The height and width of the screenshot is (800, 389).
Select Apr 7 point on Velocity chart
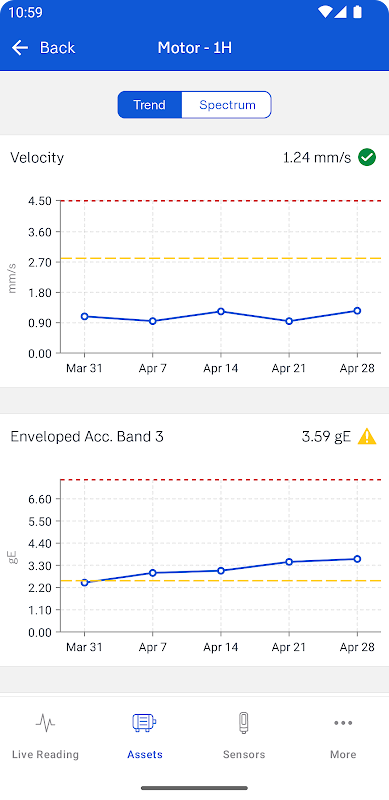pyautogui.click(x=152, y=321)
